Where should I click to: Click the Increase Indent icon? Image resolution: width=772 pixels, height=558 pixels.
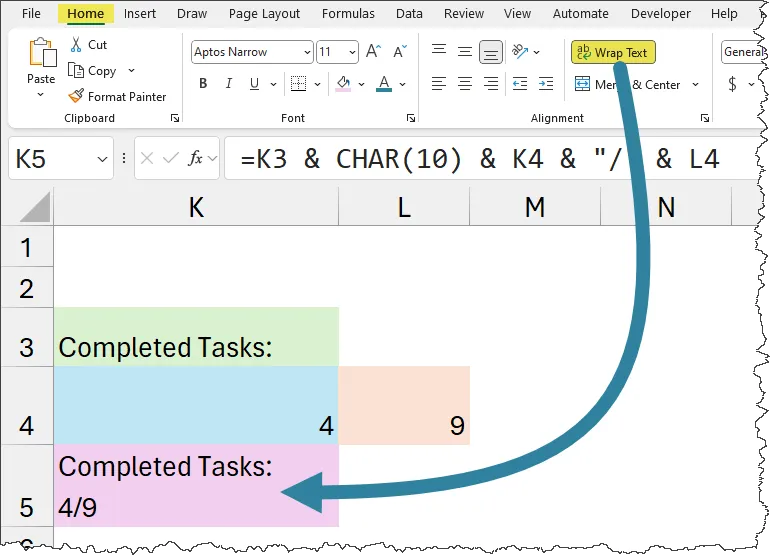coord(546,84)
